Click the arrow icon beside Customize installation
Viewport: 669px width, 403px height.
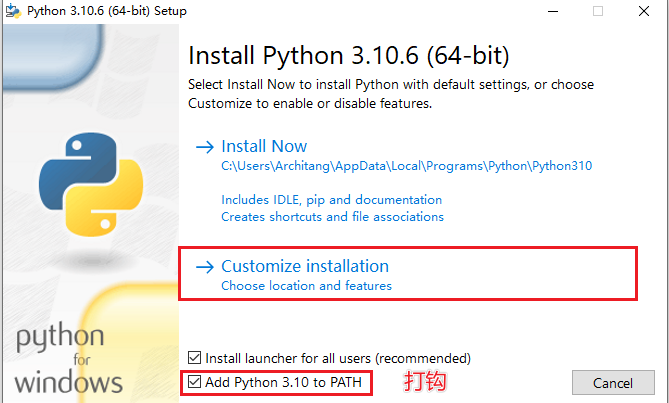(204, 267)
